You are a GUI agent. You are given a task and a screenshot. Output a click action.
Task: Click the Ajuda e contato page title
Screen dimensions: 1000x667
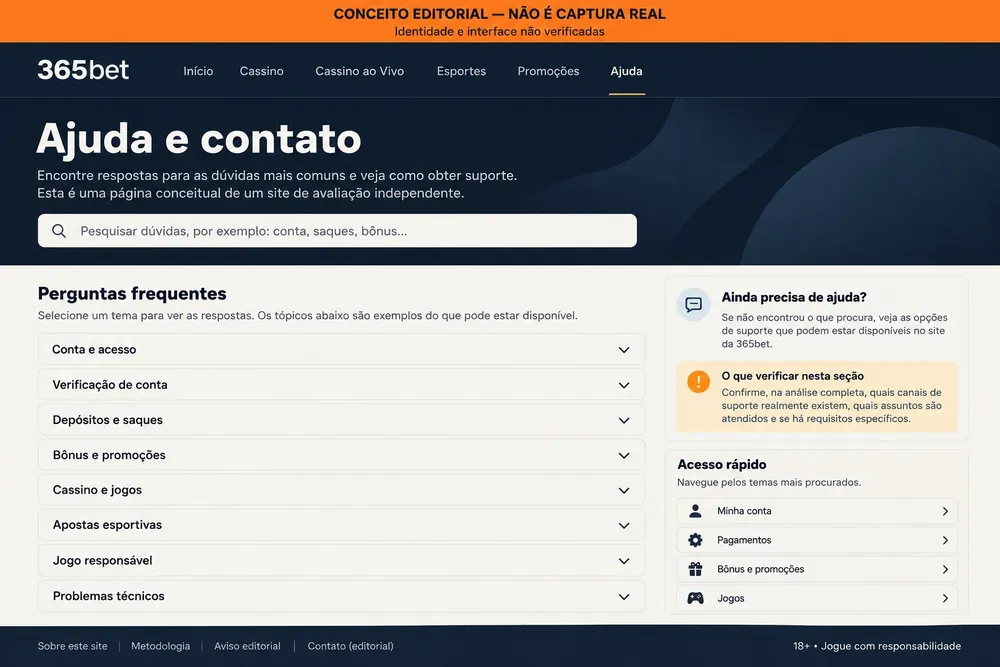[x=199, y=138]
